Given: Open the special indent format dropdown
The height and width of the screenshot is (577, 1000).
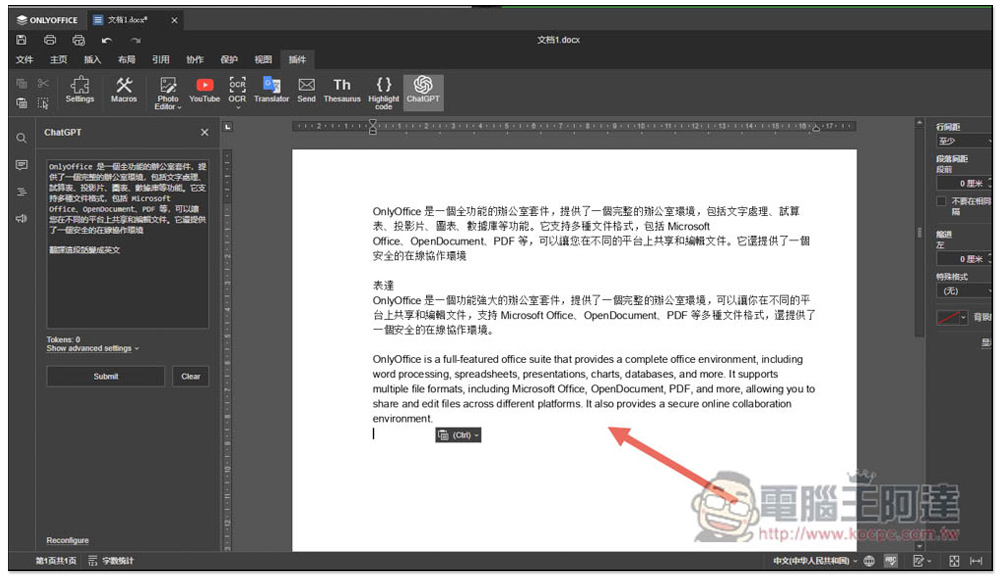Looking at the screenshot, I should pyautogui.click(x=964, y=291).
